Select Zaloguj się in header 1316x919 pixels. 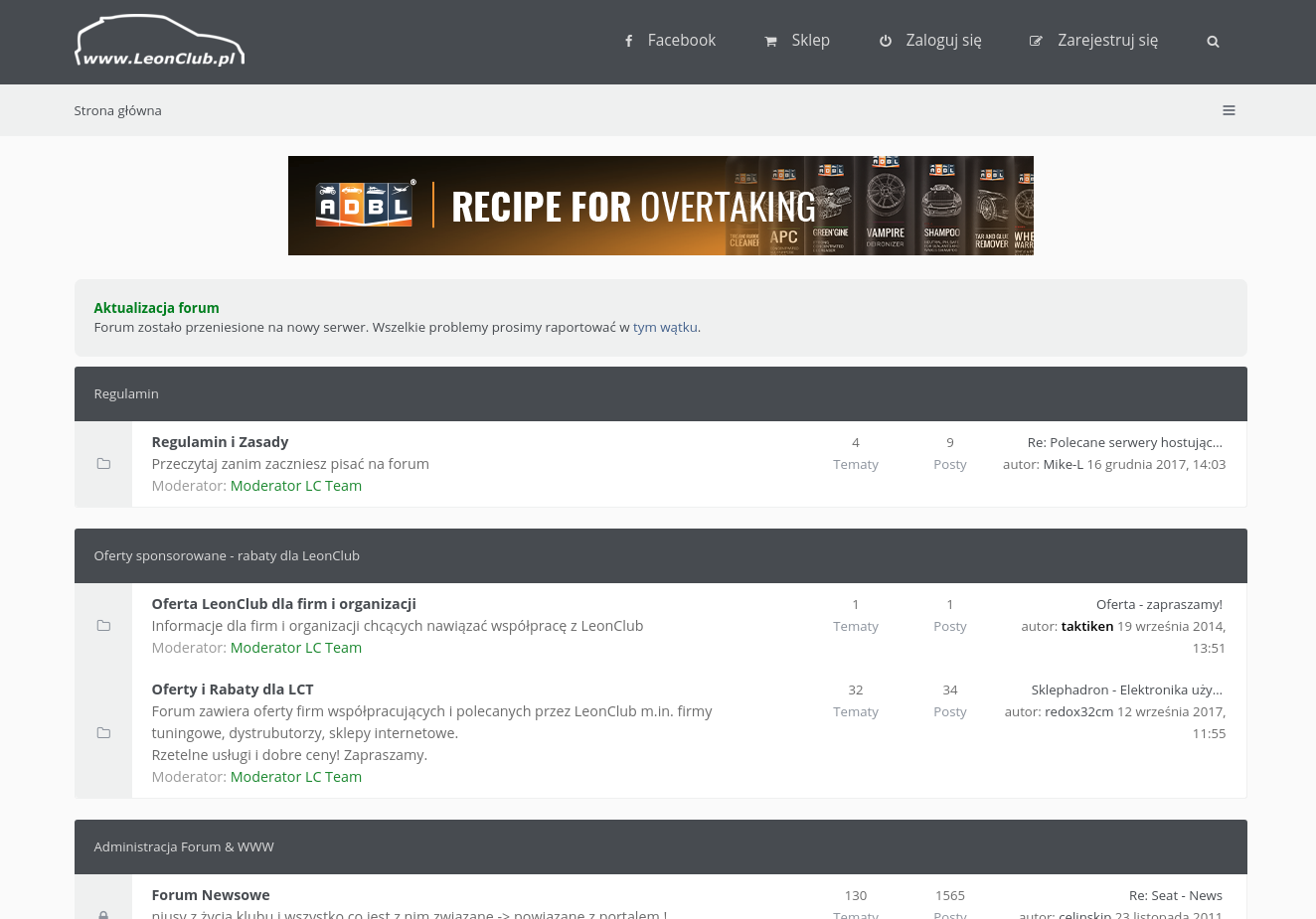pos(943,40)
